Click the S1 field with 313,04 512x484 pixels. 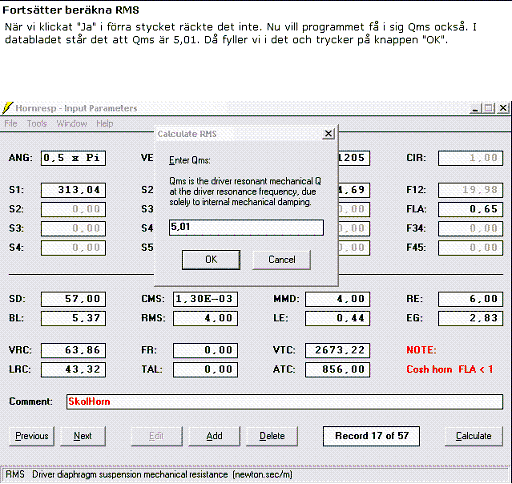[73, 190]
